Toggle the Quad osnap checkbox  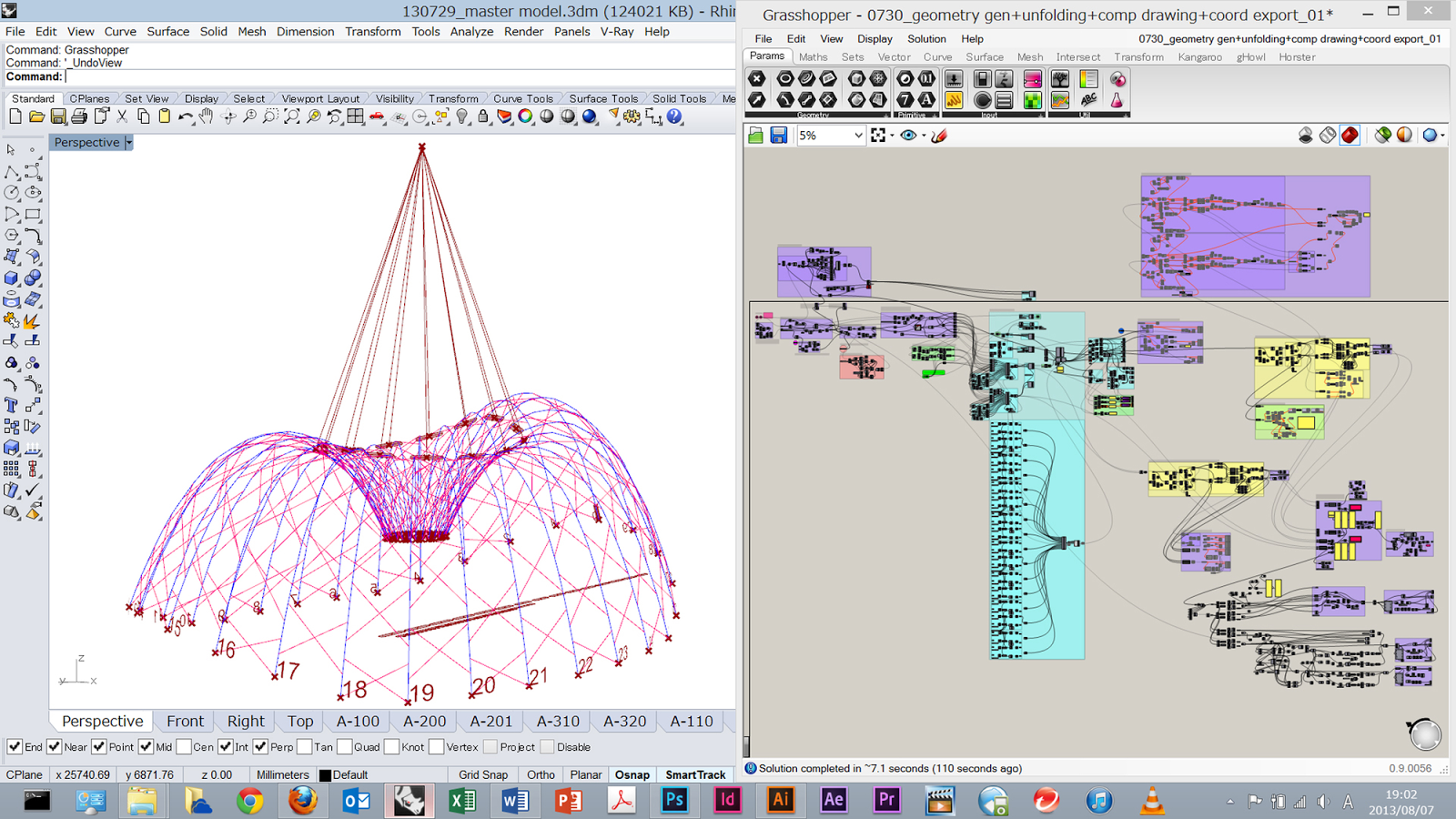(x=344, y=747)
